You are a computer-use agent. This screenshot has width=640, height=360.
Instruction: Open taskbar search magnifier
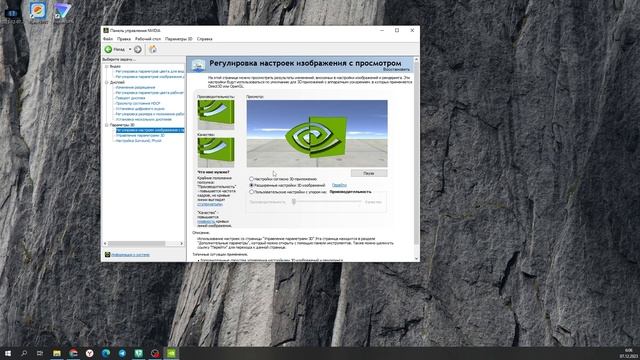24,353
